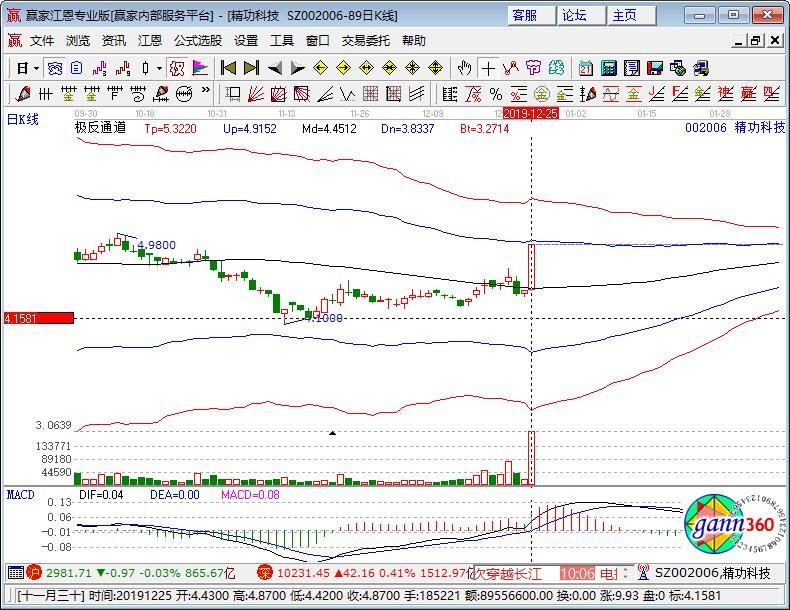This screenshot has height=610, width=790.
Task: Jump to first bar with skip-to-start arrow
Action: coord(228,68)
